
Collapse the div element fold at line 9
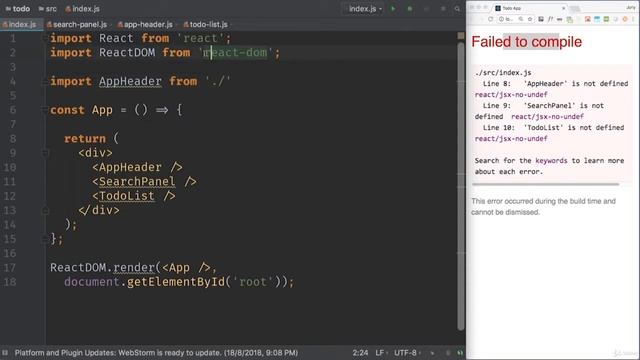[x=45, y=153]
